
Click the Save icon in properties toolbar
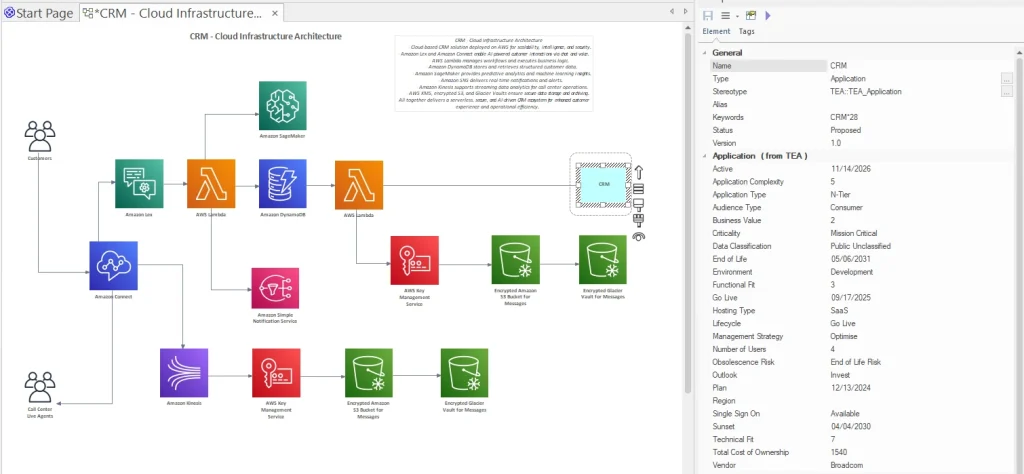(x=708, y=15)
